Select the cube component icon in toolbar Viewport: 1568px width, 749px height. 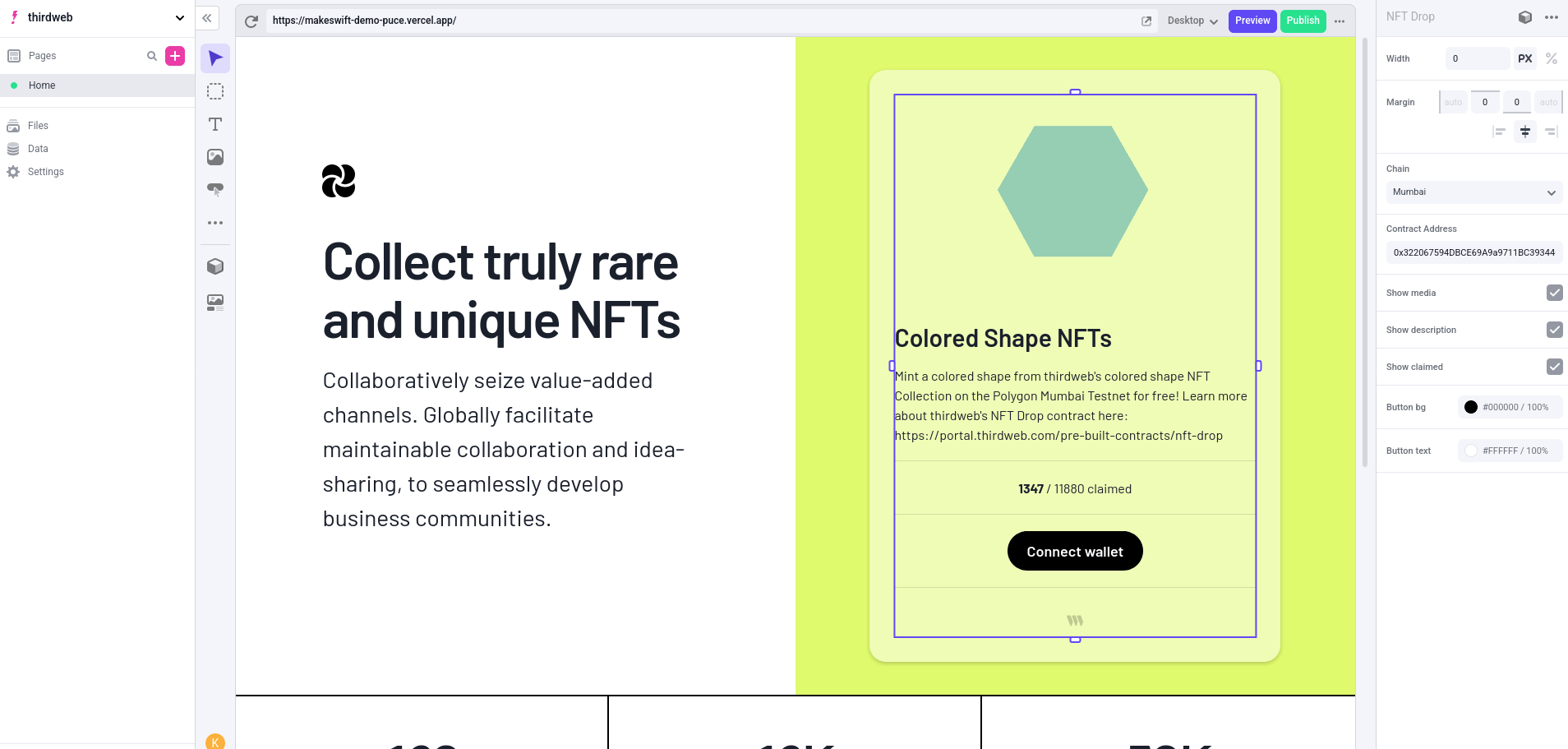[x=215, y=266]
